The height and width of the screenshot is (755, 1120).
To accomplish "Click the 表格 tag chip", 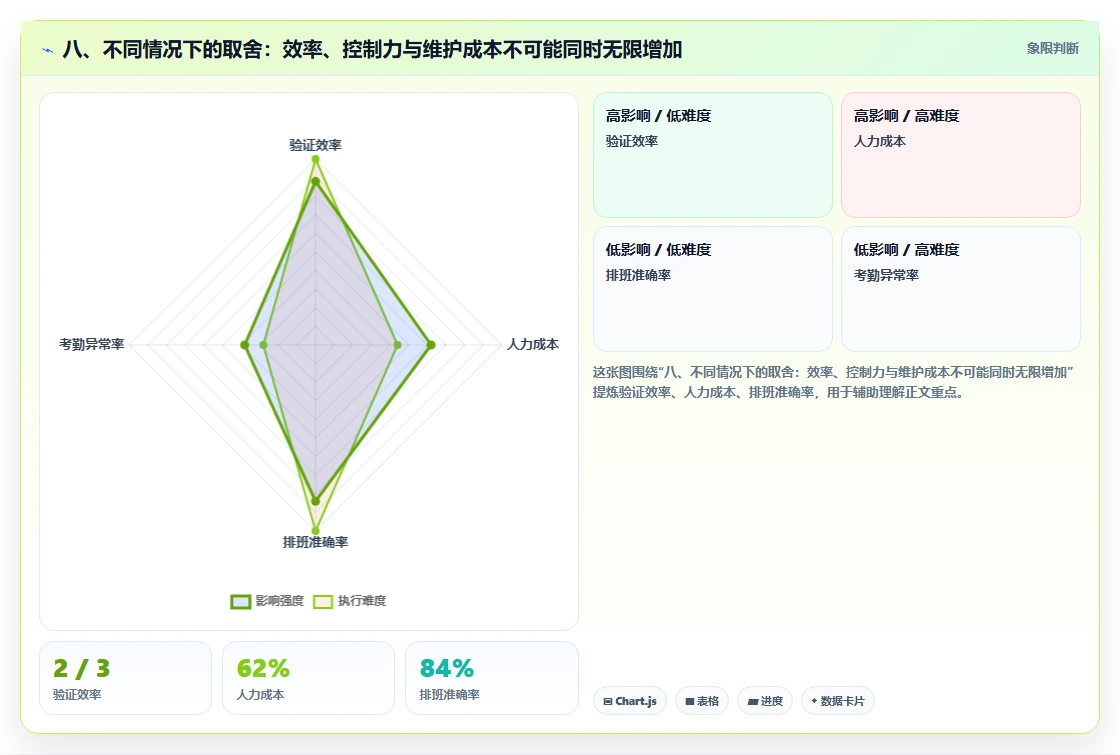I will pyautogui.click(x=701, y=701).
